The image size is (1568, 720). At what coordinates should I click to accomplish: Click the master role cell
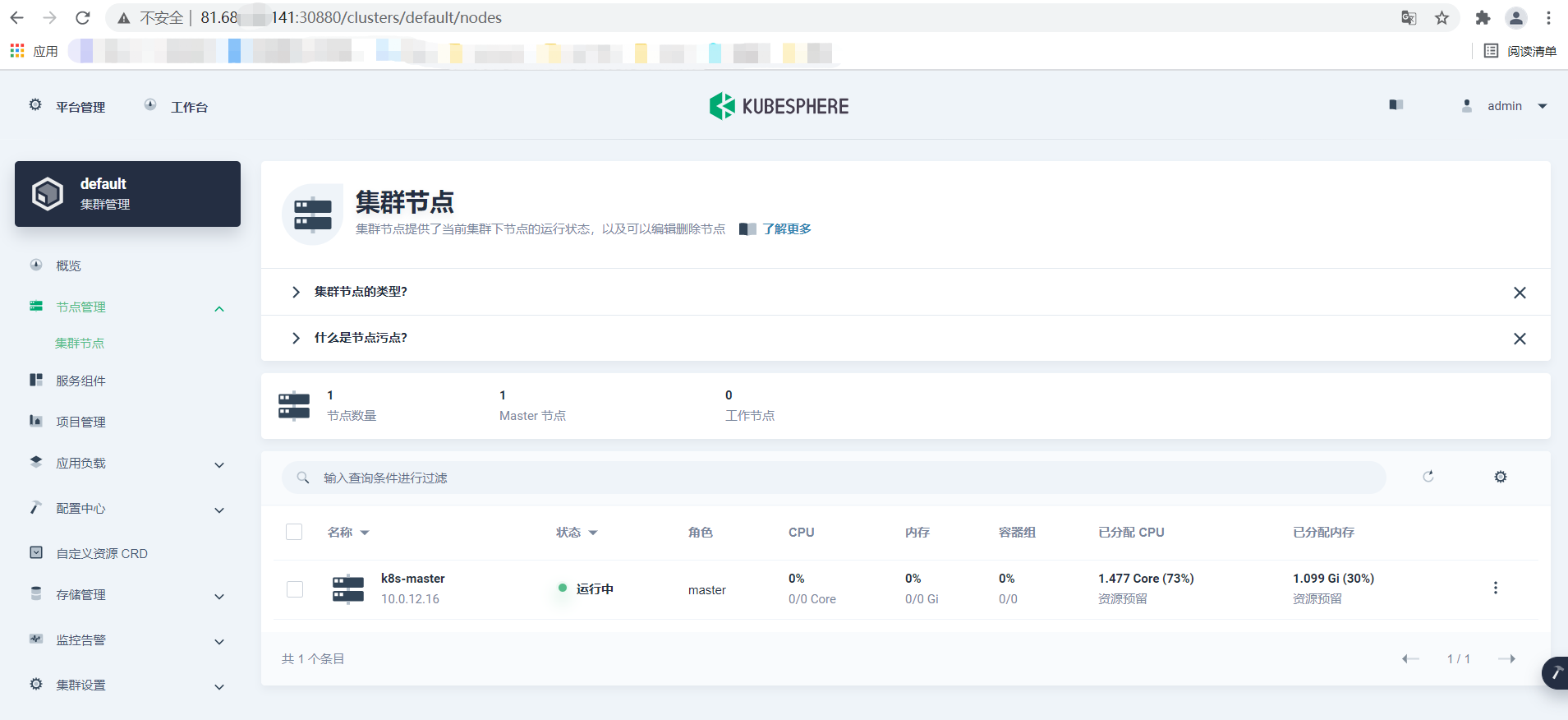[707, 590]
